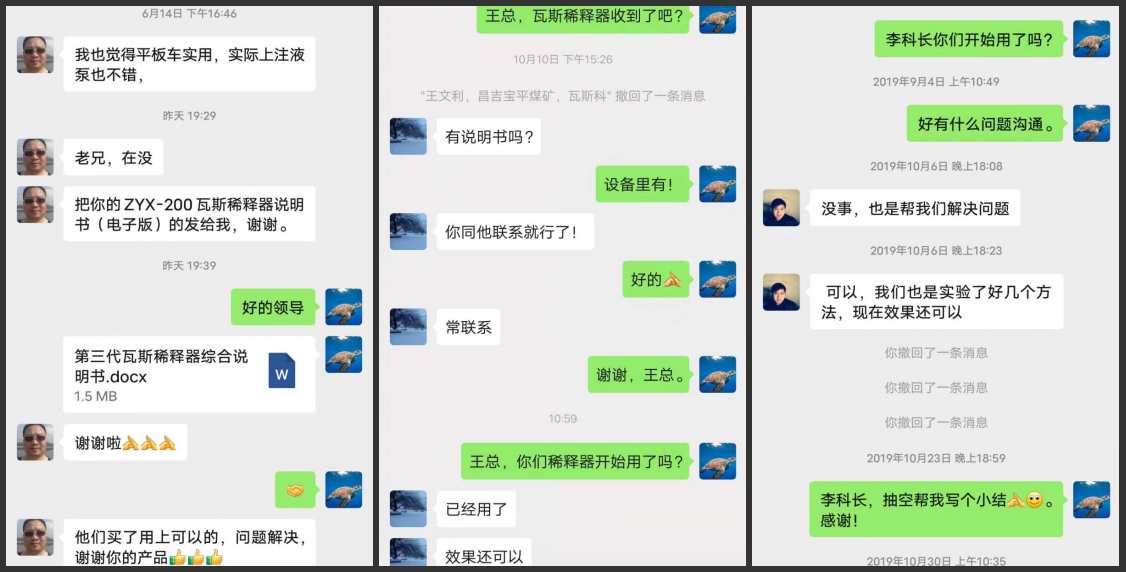Select the 李科长你们开始用了吗？ message bubble
Image resolution: width=1126 pixels, height=572 pixels.
tap(968, 39)
